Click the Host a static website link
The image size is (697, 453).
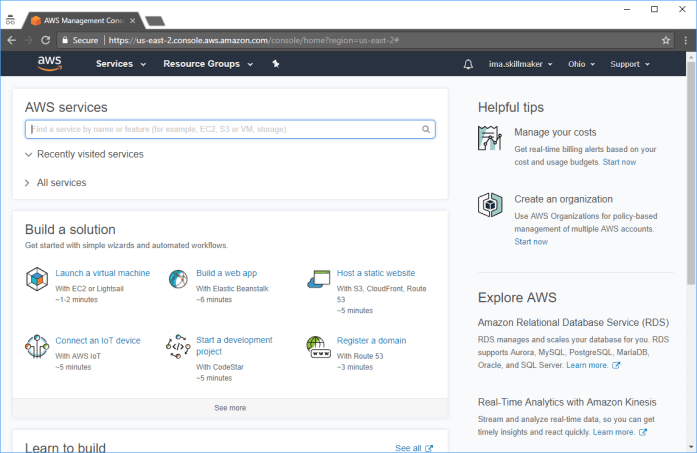point(376,273)
